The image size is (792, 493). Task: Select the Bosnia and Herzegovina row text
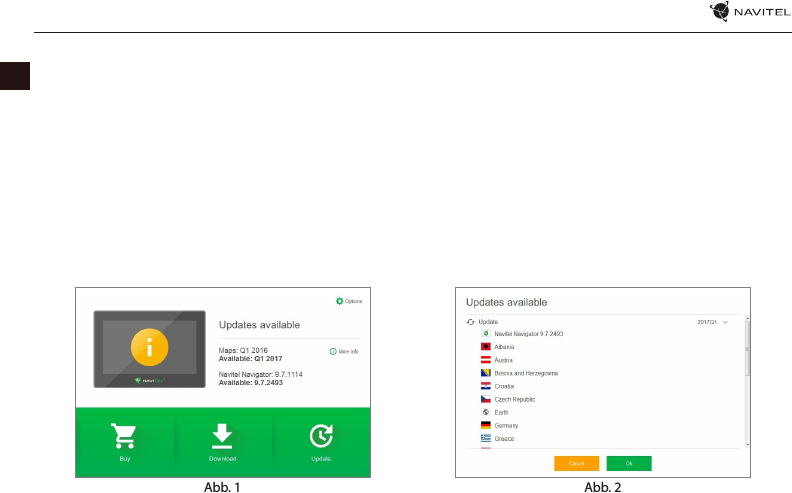pyautogui.click(x=526, y=373)
